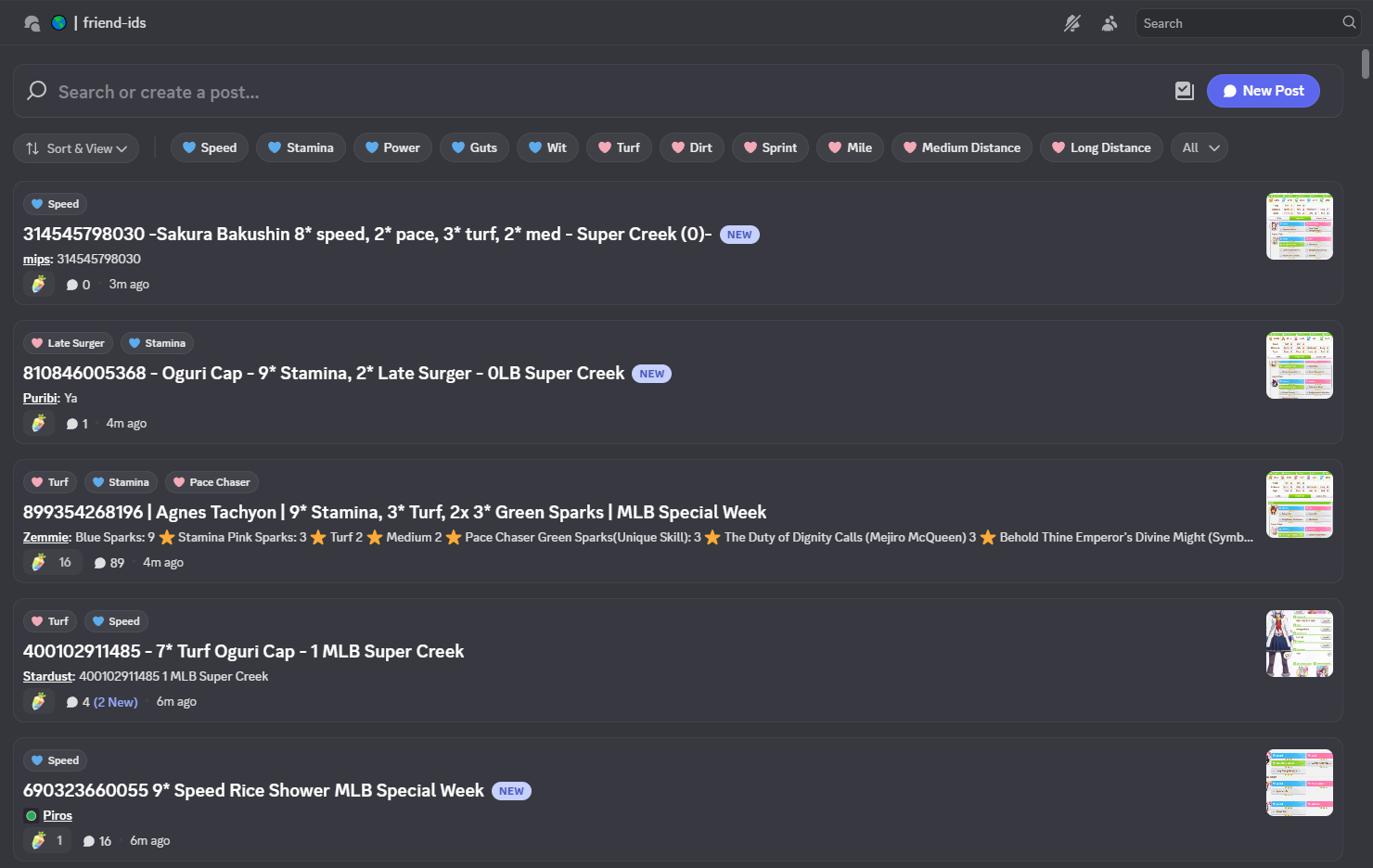Open the post guidelines checklist icon

[1185, 91]
